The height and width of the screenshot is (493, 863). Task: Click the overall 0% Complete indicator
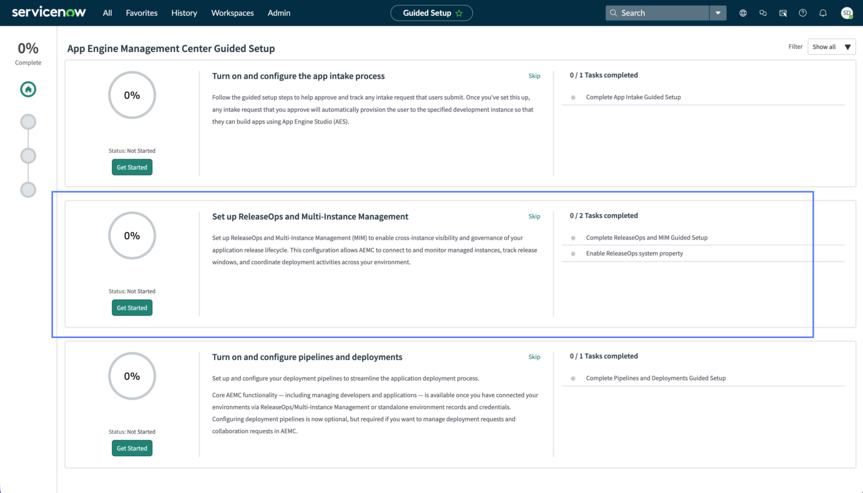28,53
